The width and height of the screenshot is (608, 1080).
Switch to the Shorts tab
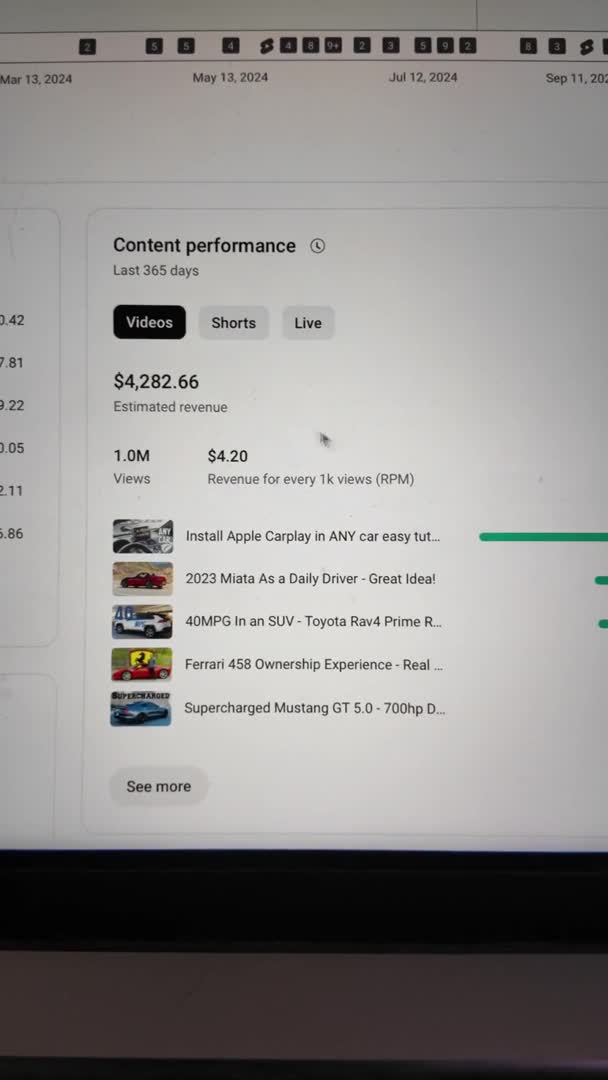tap(233, 322)
